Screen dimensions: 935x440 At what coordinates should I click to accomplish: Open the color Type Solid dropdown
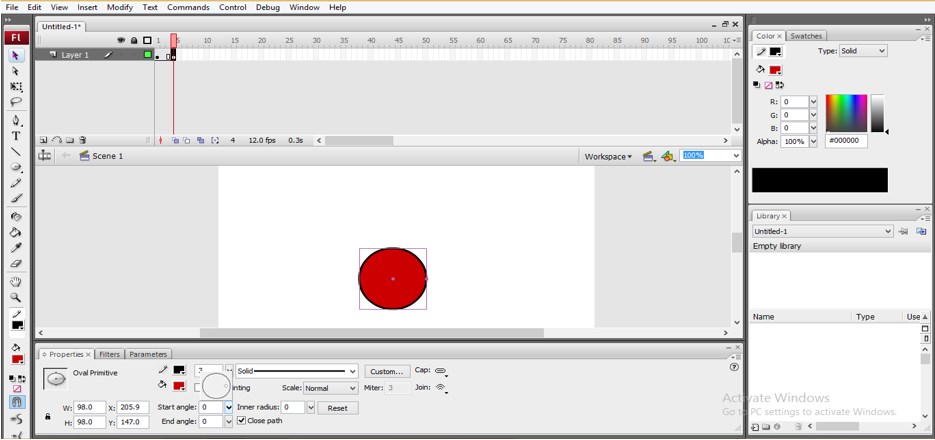863,51
